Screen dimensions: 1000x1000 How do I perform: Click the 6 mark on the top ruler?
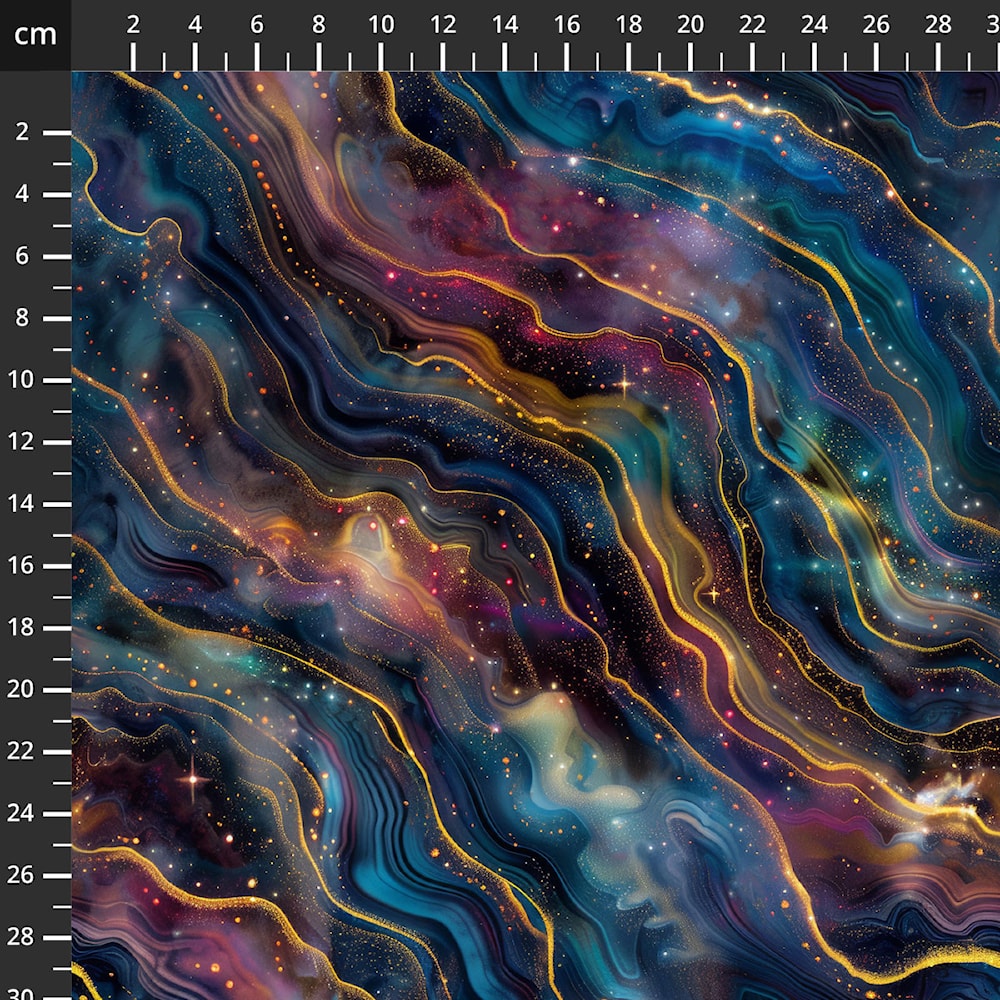click(x=257, y=26)
